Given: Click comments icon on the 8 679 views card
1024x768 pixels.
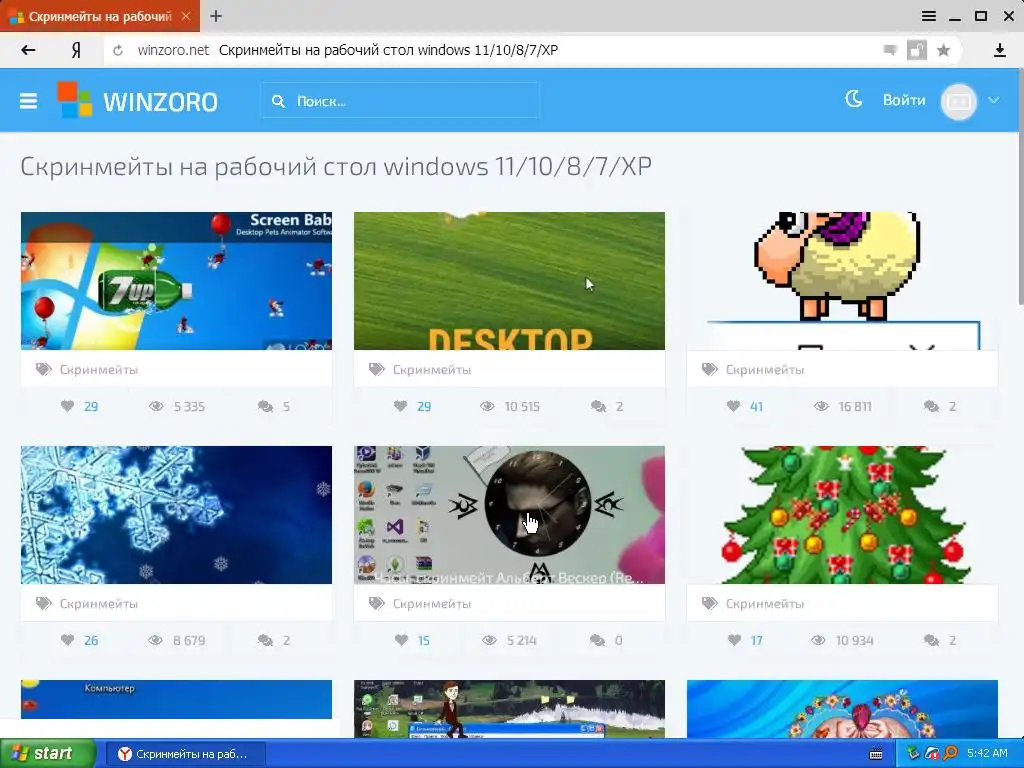Looking at the screenshot, I should point(265,641).
